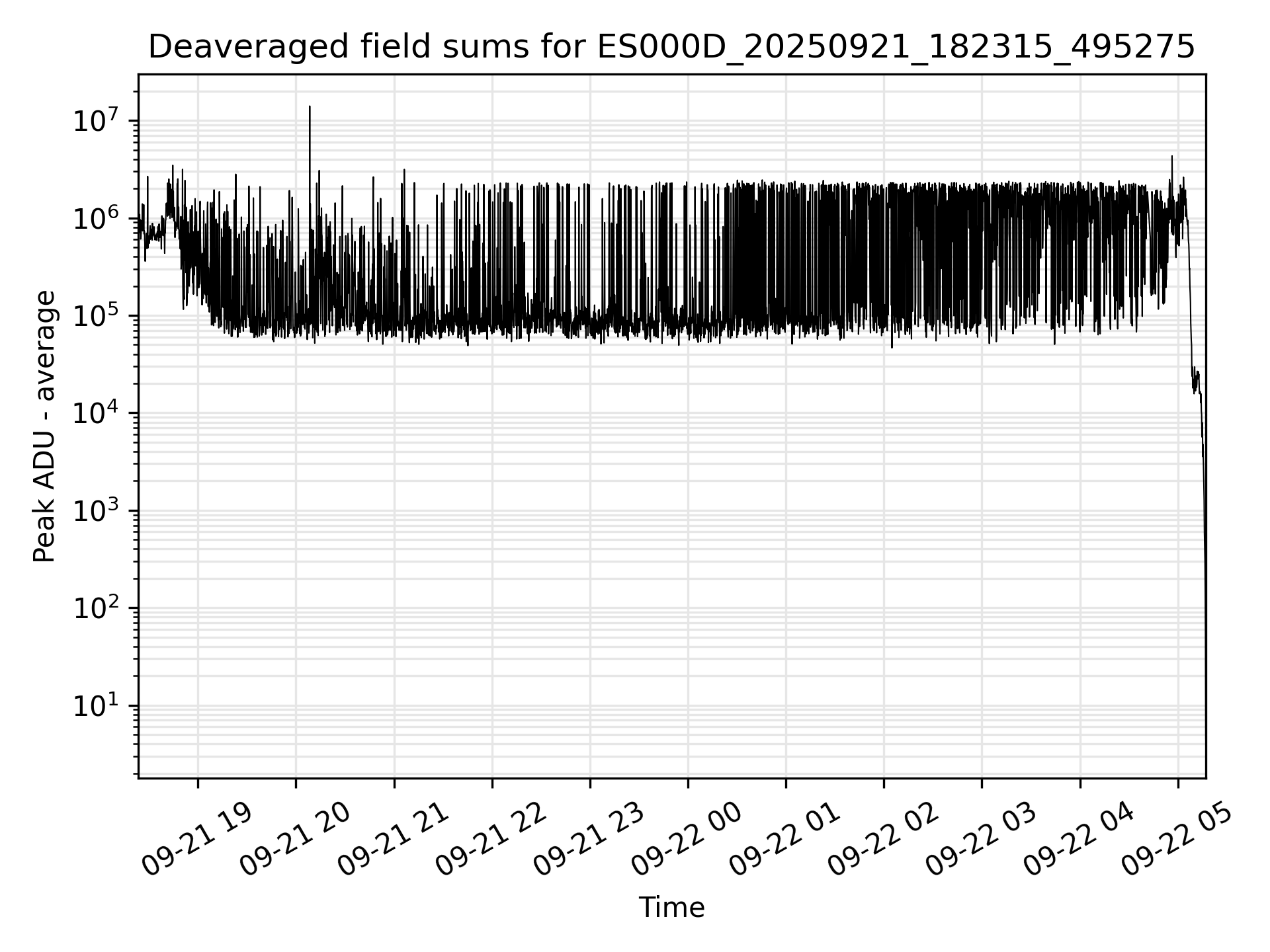Click the '09-21 22' tick label

pyautogui.click(x=491, y=840)
